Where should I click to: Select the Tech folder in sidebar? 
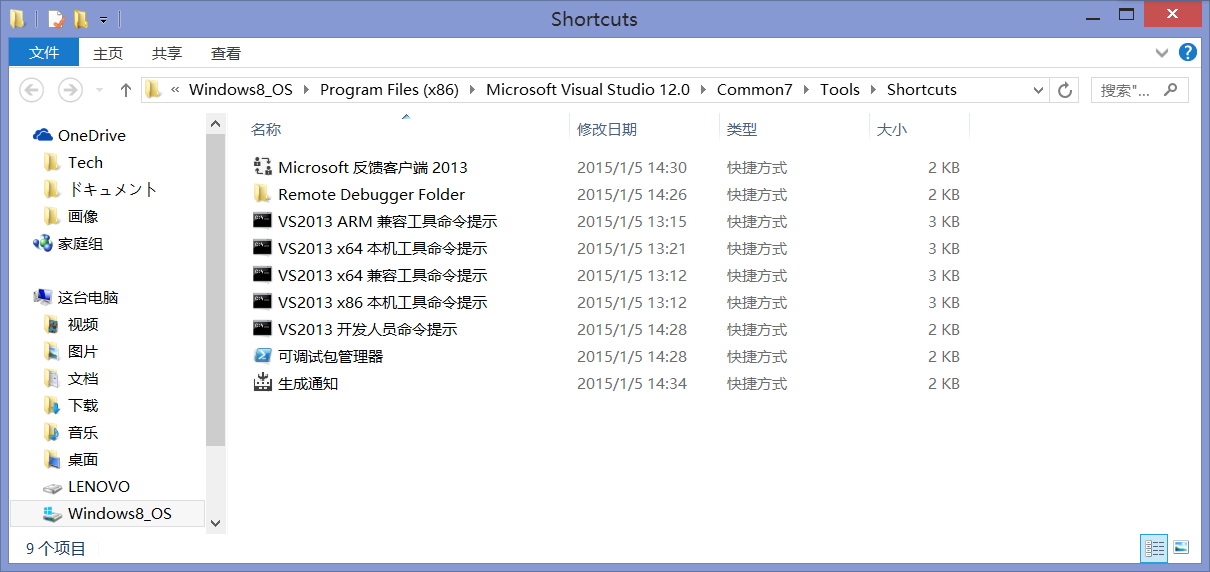(x=85, y=162)
